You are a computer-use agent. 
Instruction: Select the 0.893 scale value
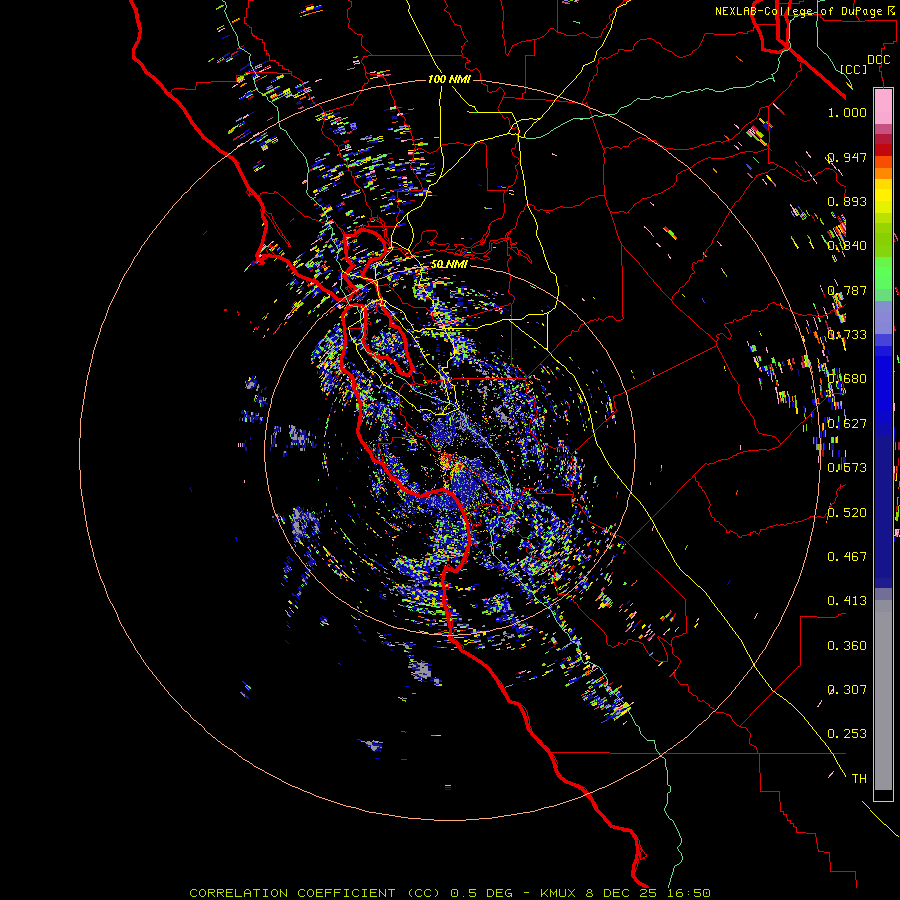coord(847,201)
